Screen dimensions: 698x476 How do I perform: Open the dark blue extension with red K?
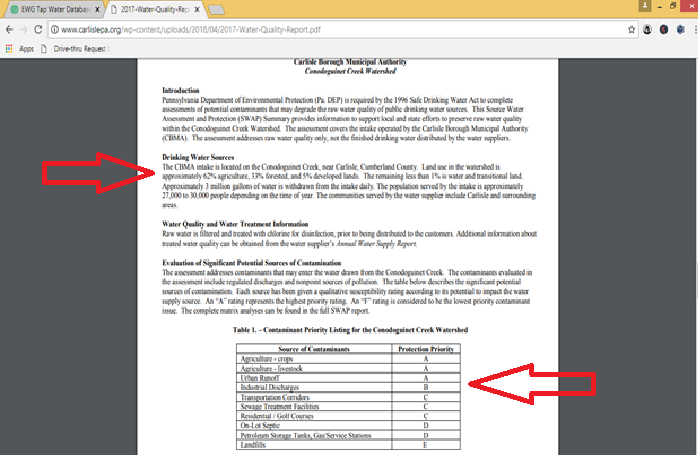[x=664, y=30]
